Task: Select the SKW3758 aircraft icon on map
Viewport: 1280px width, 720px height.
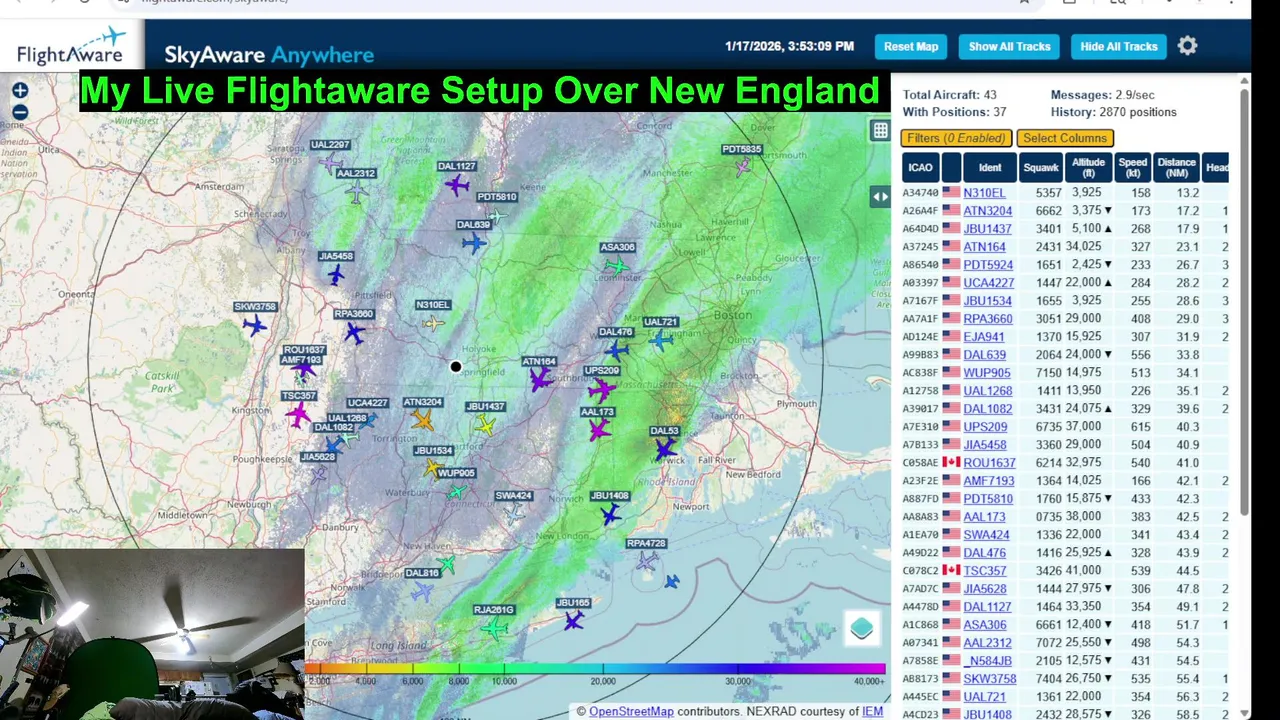Action: tap(255, 325)
